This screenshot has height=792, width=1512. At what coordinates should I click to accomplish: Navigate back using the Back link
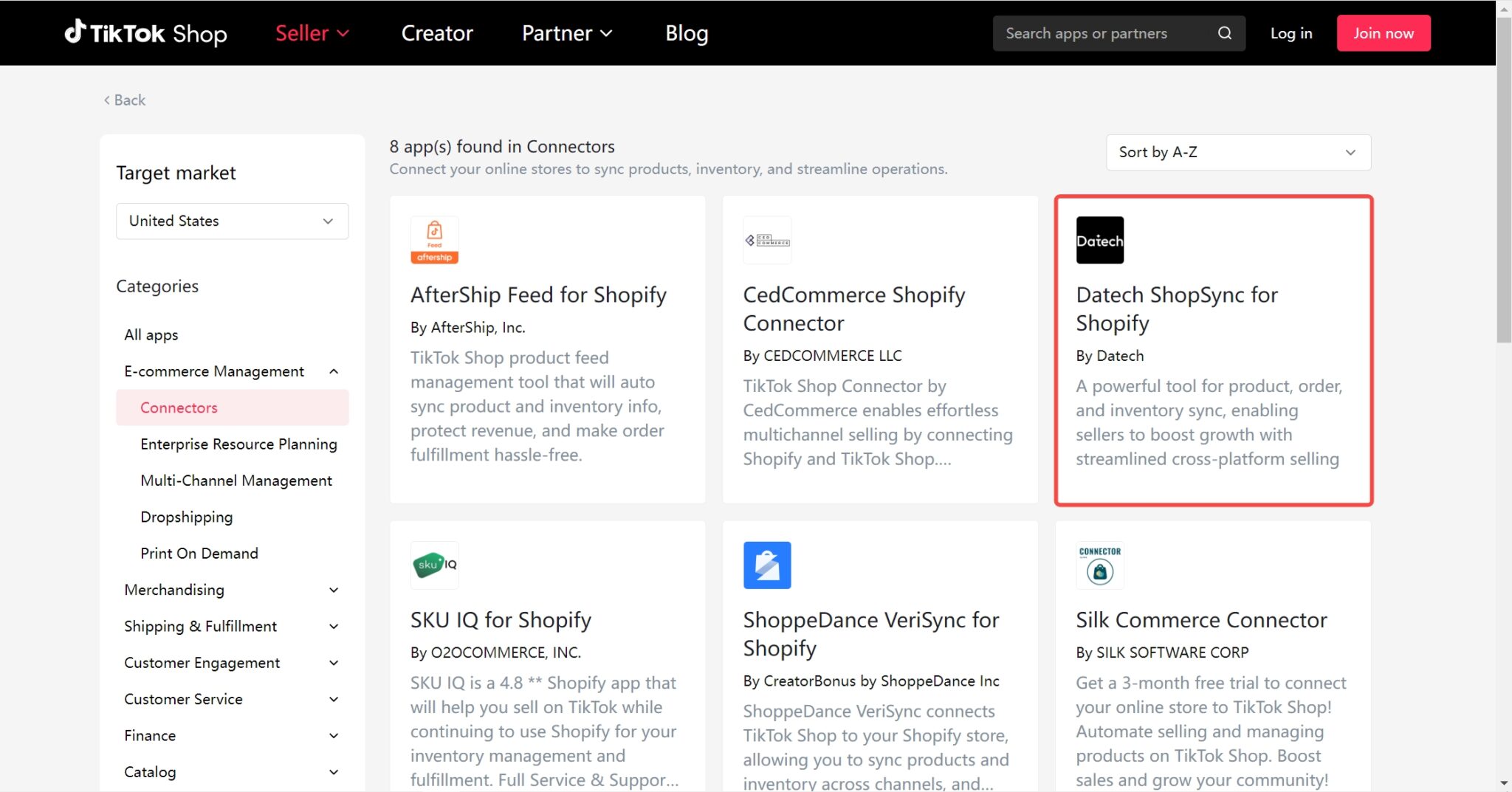point(123,100)
